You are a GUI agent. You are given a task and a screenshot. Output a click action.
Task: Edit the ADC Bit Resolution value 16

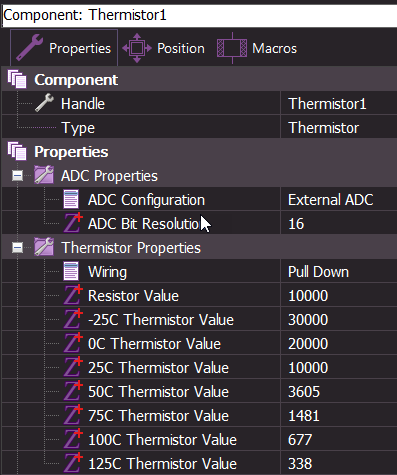coord(339,224)
